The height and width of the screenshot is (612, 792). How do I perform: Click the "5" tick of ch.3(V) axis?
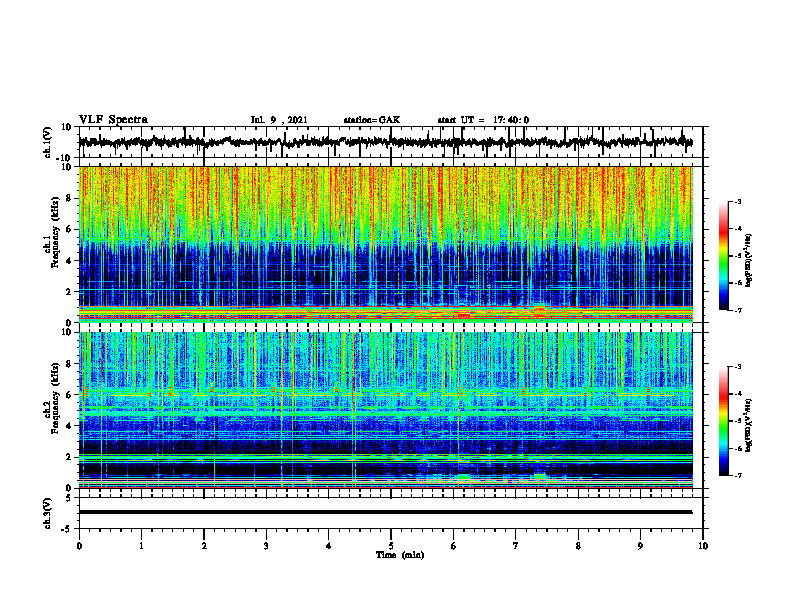[x=69, y=498]
